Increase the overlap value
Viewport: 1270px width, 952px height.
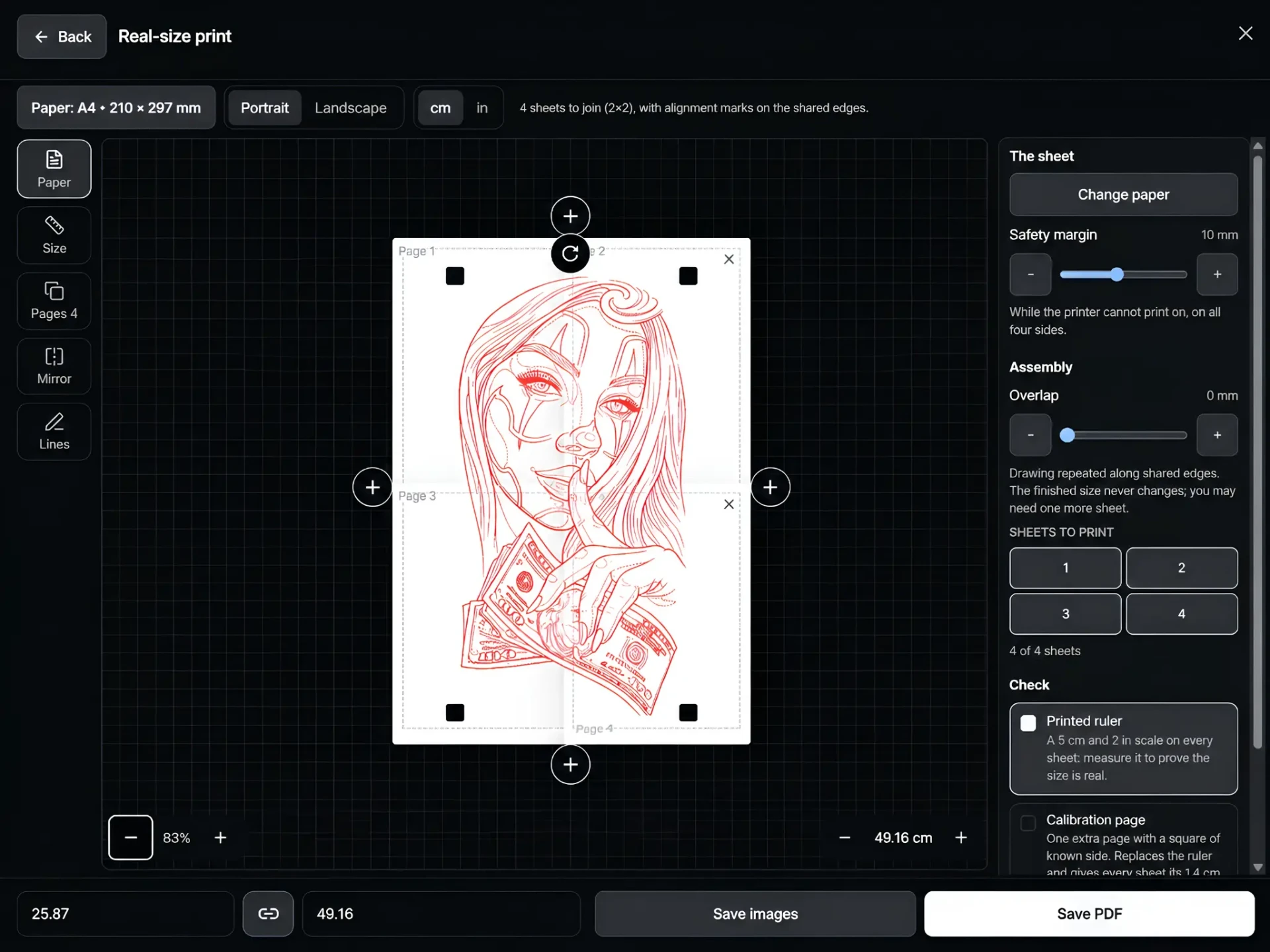tap(1217, 435)
